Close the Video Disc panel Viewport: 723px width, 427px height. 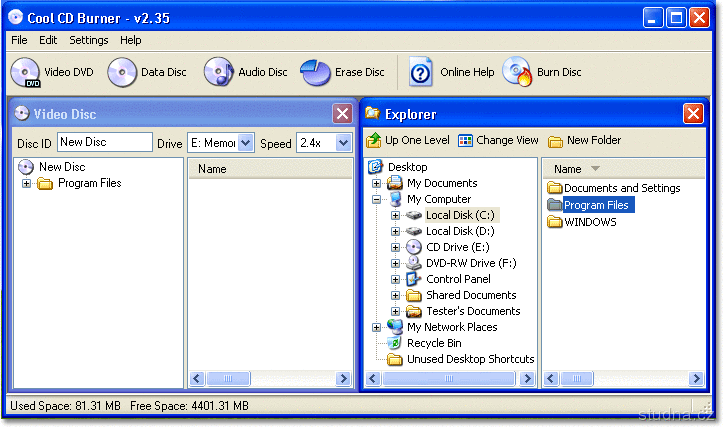[342, 114]
